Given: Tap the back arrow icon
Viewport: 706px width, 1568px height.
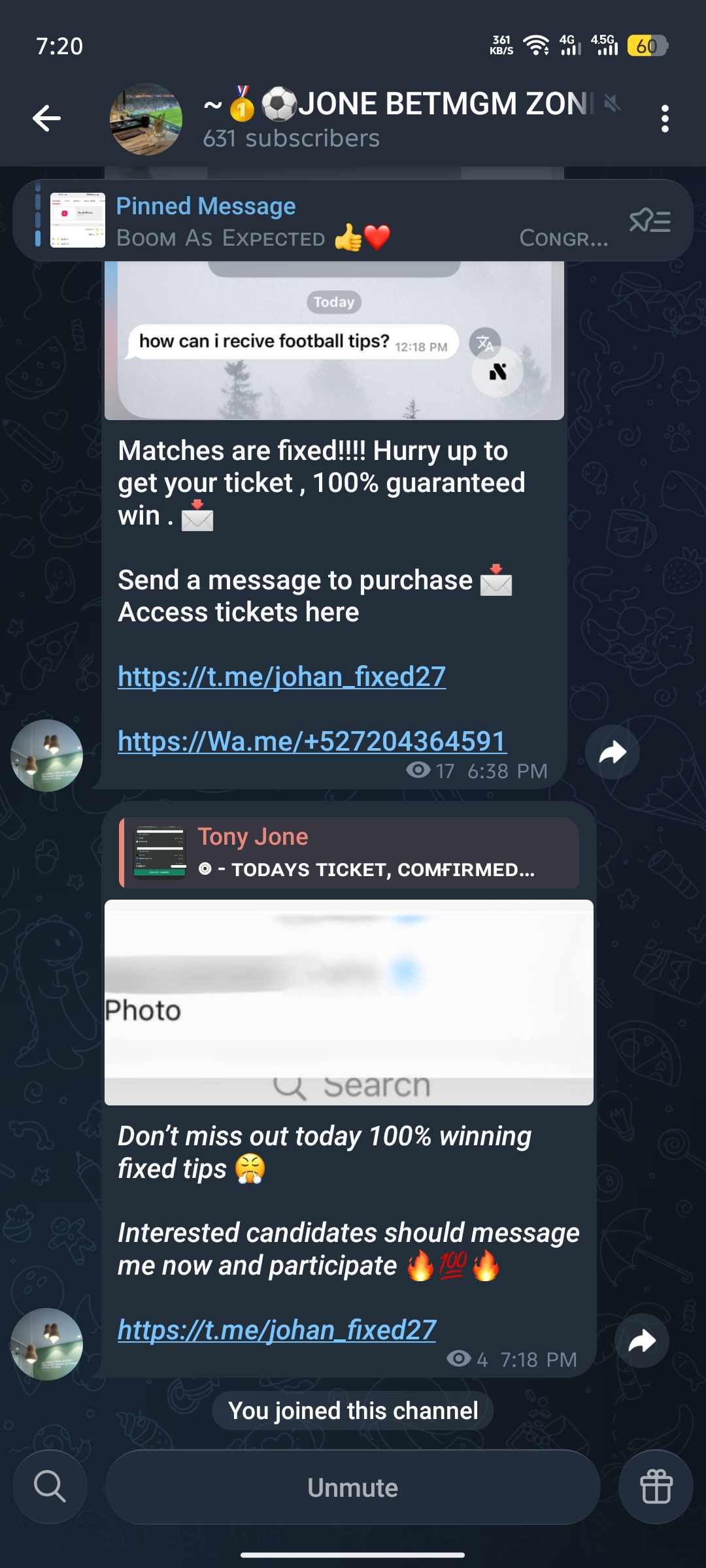Looking at the screenshot, I should click(x=46, y=118).
